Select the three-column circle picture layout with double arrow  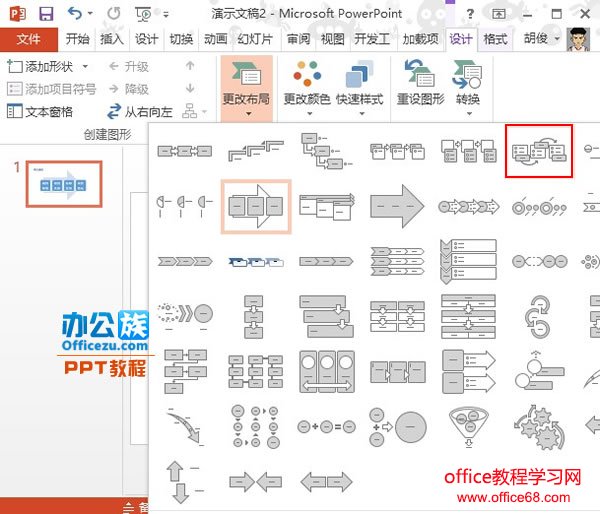pyautogui.click(x=327, y=372)
